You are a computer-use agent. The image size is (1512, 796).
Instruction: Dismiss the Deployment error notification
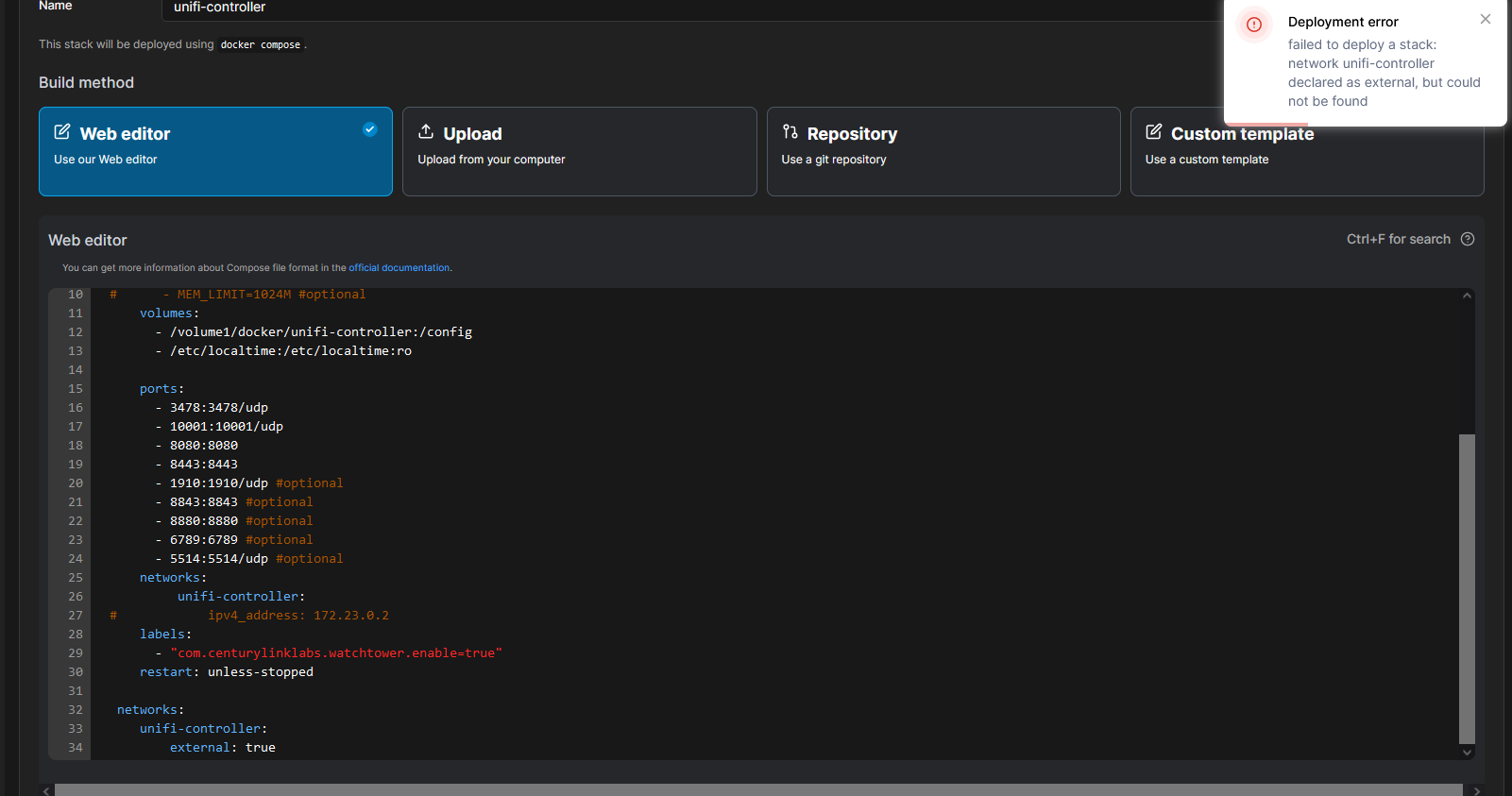[1486, 19]
